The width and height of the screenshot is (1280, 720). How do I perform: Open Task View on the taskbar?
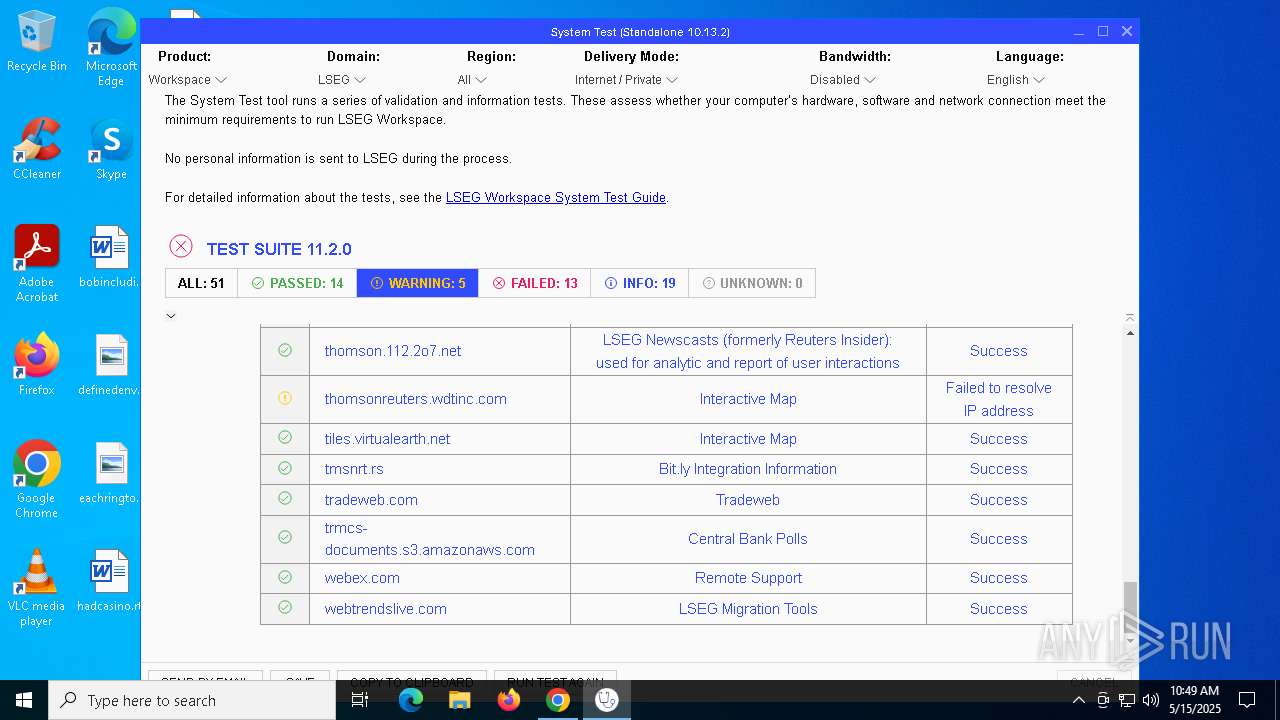(360, 700)
